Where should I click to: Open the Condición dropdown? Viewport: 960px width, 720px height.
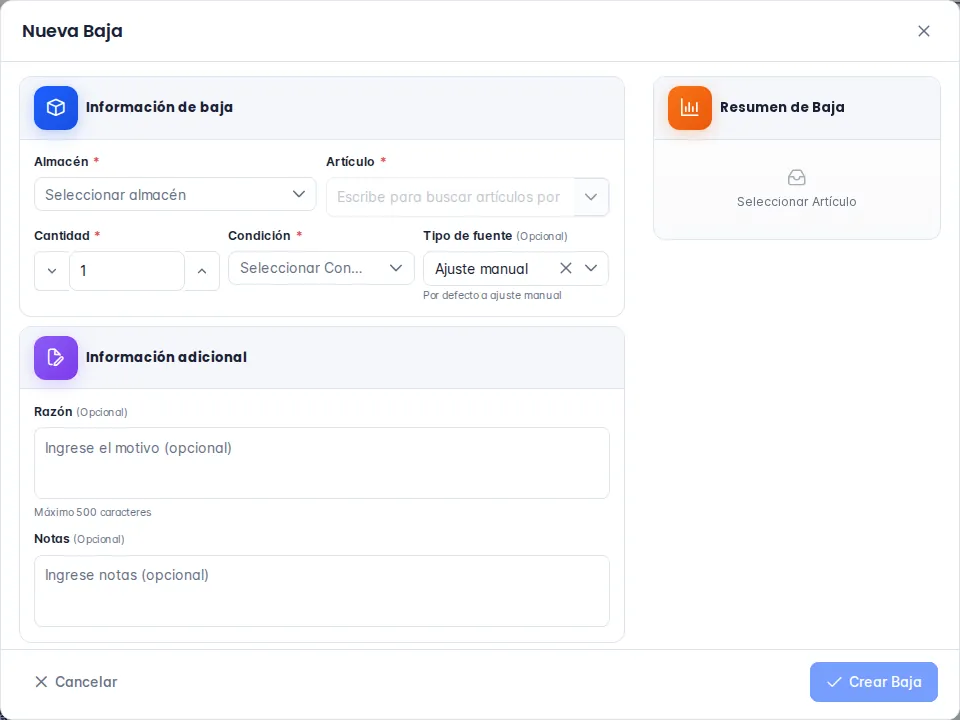321,268
